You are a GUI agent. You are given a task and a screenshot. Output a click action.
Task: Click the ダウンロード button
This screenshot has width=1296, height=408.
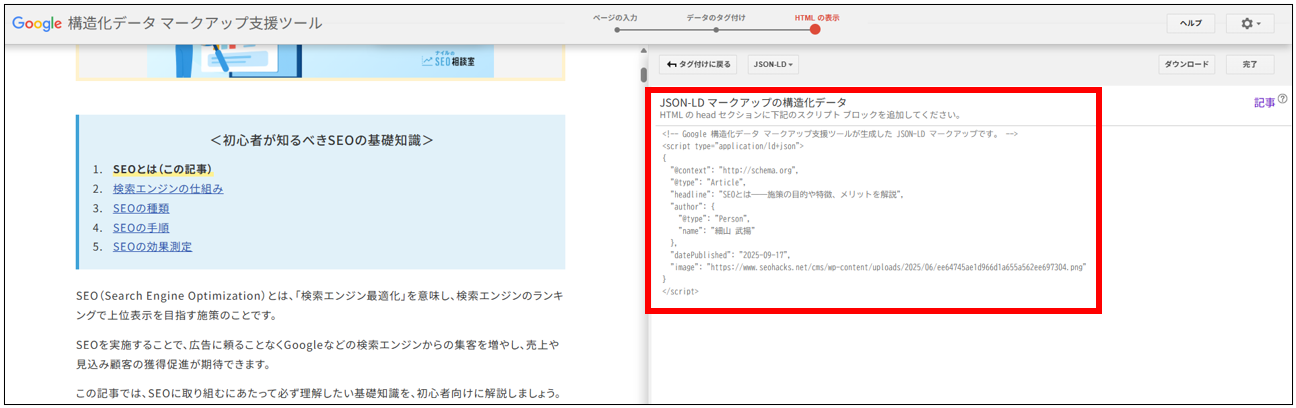1187,65
